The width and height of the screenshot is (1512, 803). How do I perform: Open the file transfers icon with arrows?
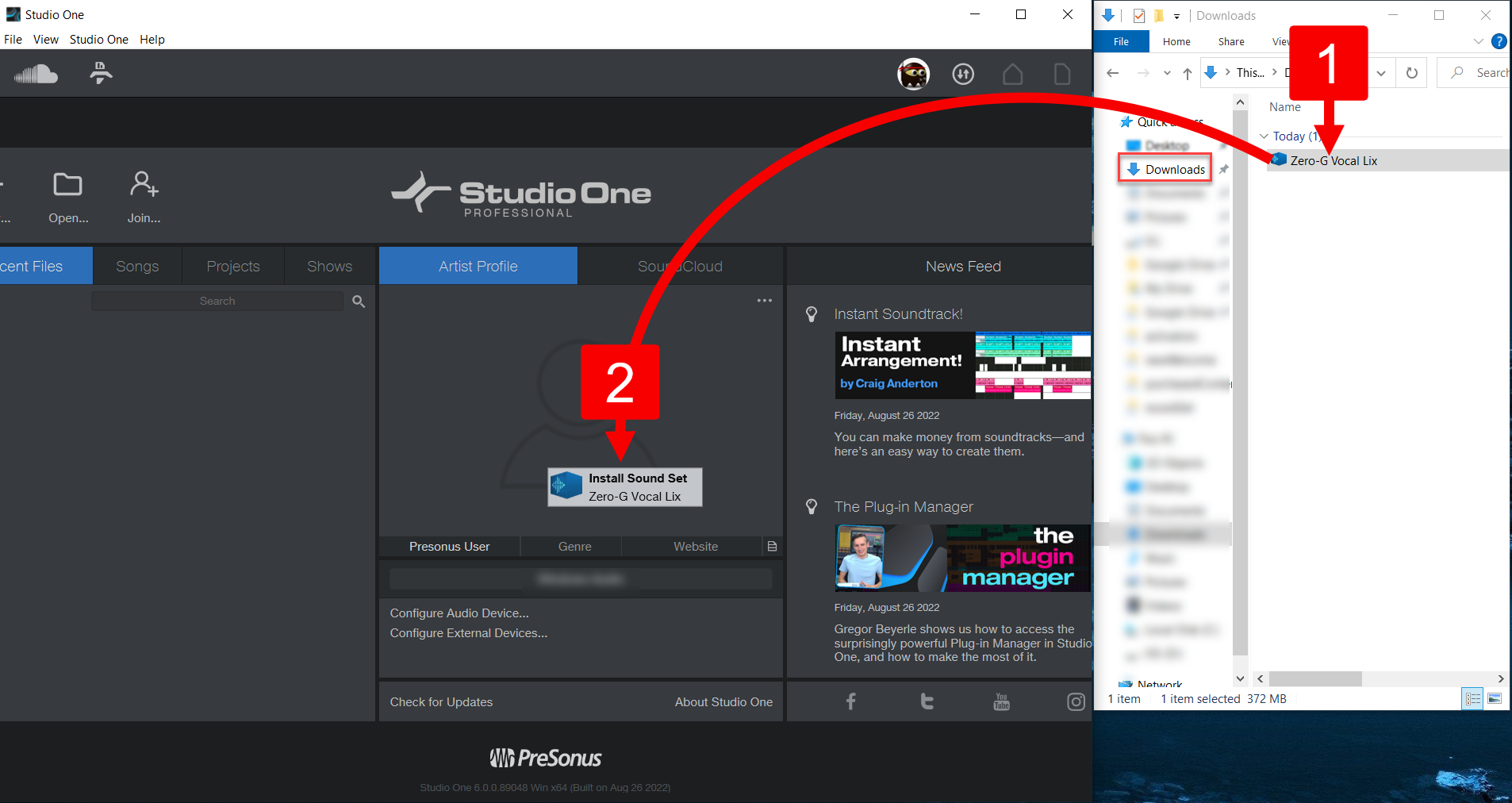coord(963,73)
